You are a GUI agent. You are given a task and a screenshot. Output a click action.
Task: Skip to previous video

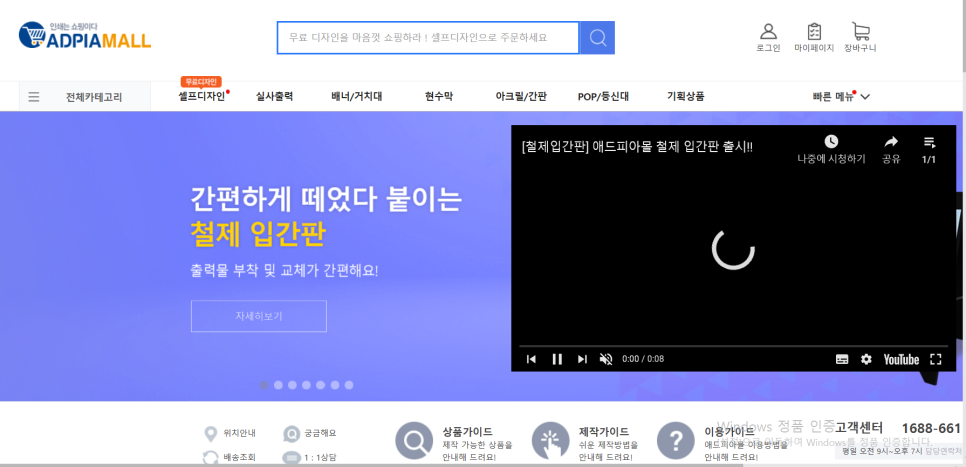(531, 359)
